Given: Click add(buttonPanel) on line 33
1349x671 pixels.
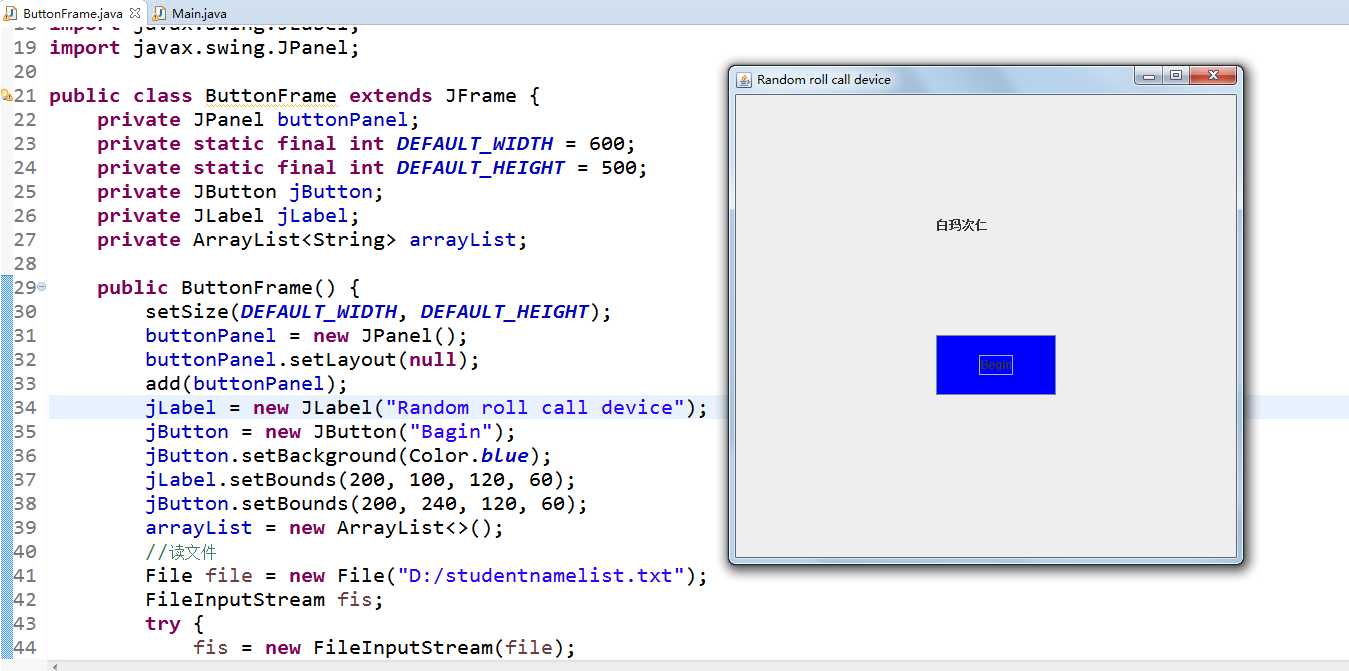Looking at the screenshot, I should (x=246, y=384).
